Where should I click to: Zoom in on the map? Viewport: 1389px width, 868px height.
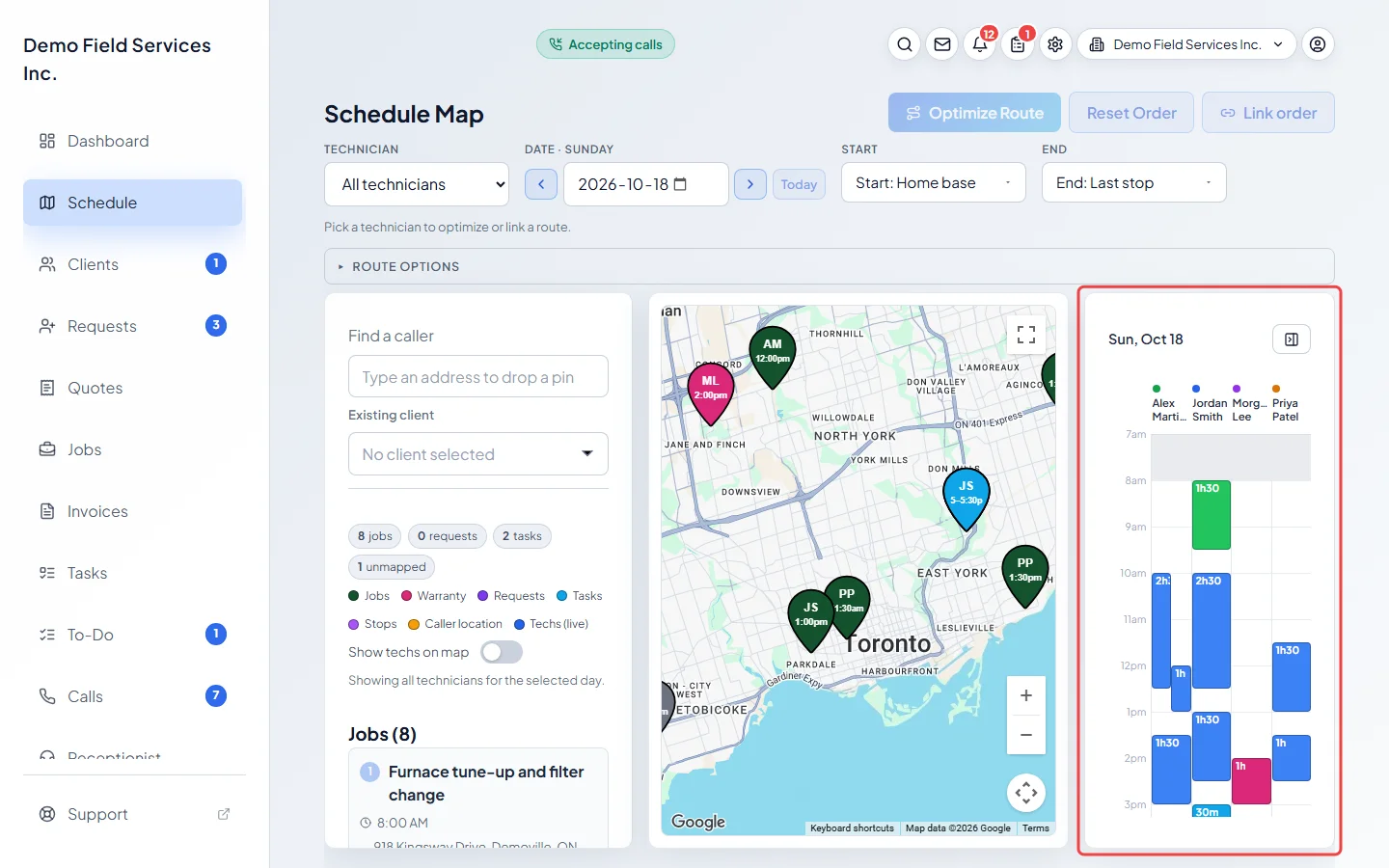point(1026,695)
